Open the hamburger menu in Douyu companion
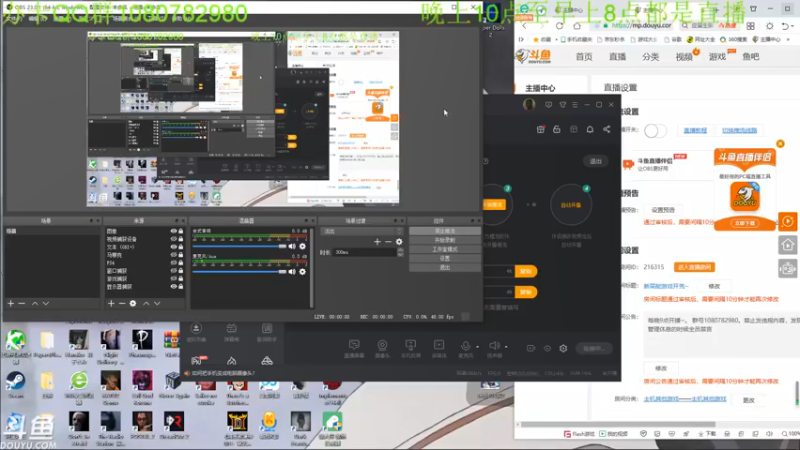This screenshot has width=800, height=450. tap(575, 105)
